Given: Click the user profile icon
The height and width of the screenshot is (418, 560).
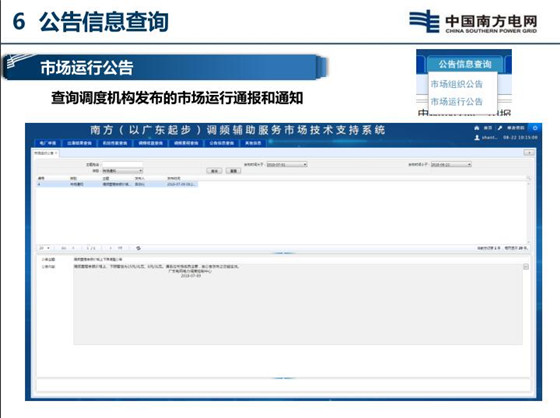Looking at the screenshot, I should 477,137.
